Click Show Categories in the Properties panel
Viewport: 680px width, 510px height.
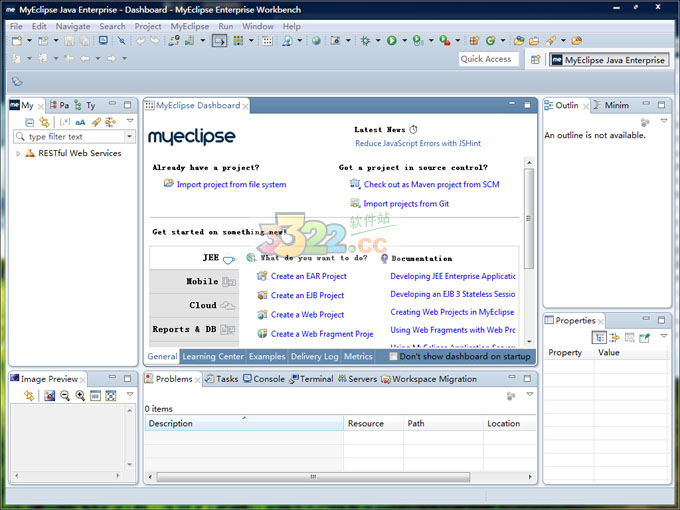click(x=599, y=338)
